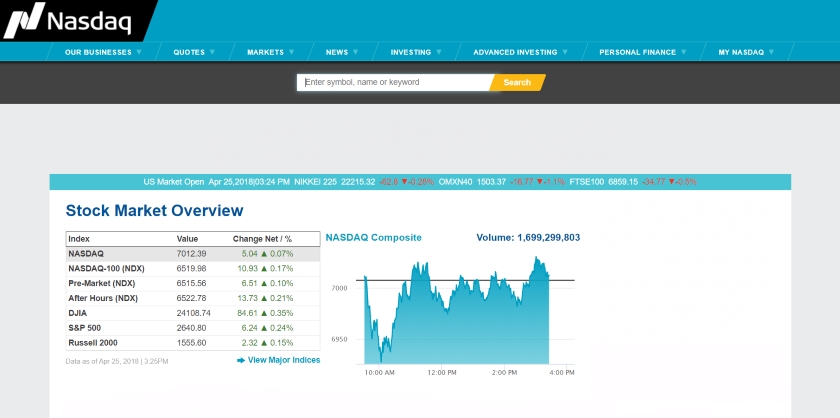The width and height of the screenshot is (840, 418).
Task: Open the Investing menu
Action: [411, 53]
